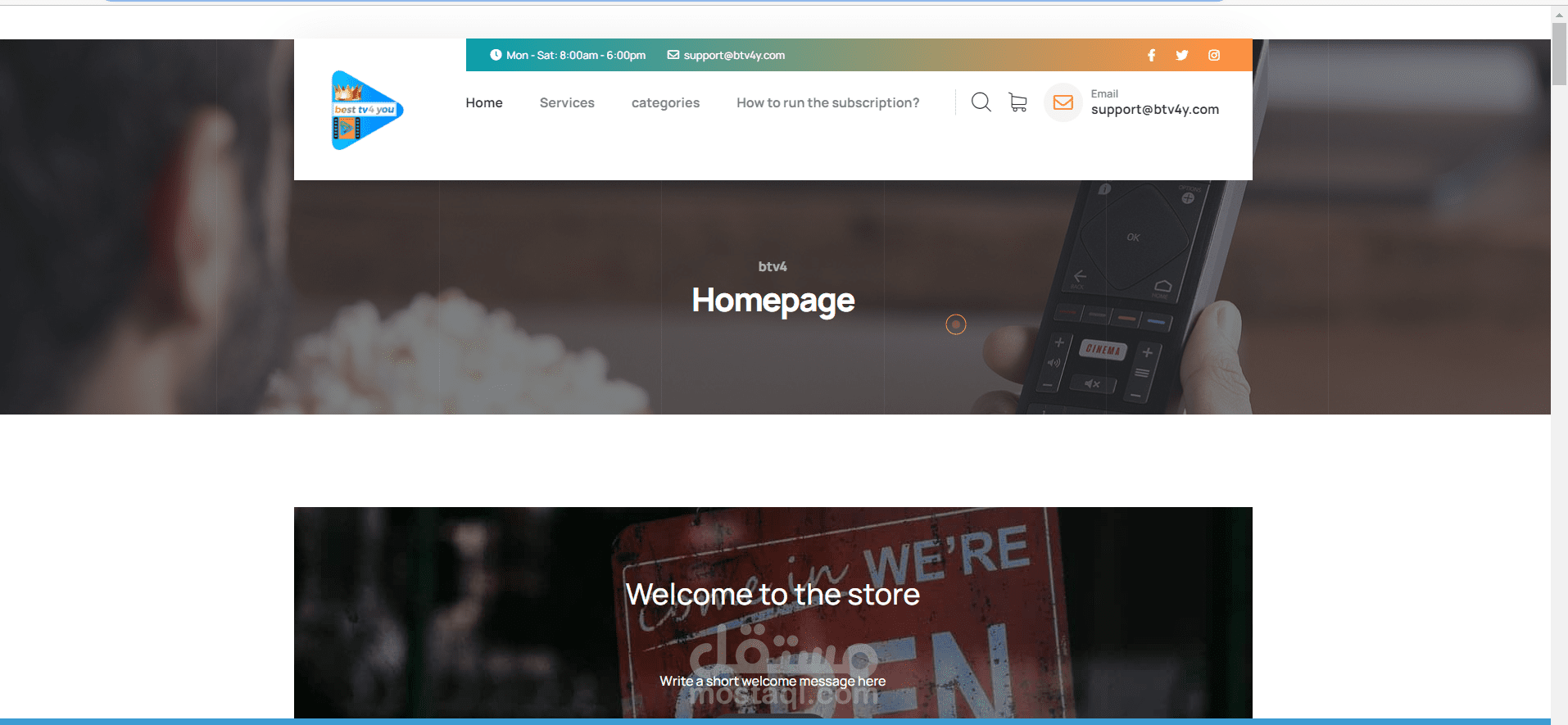This screenshot has height=725, width=1568.
Task: Select the Home menu item
Action: tap(484, 102)
